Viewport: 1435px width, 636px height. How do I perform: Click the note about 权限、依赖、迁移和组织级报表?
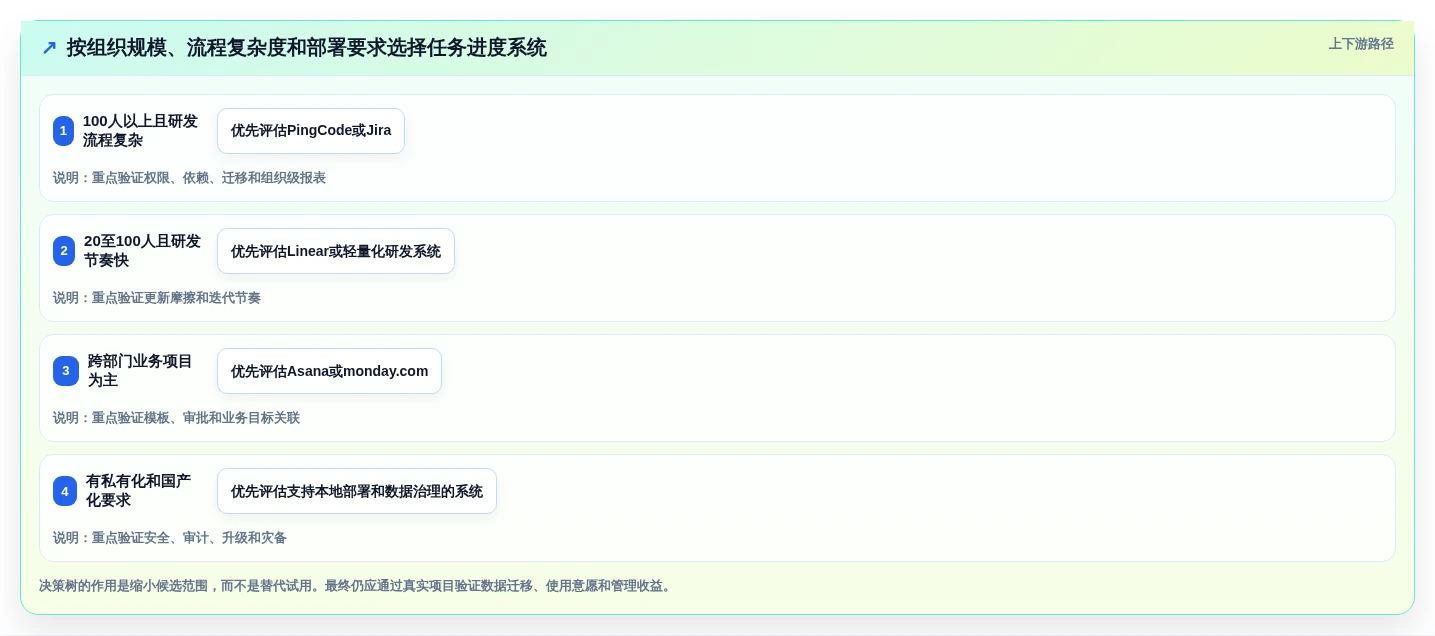click(x=189, y=178)
